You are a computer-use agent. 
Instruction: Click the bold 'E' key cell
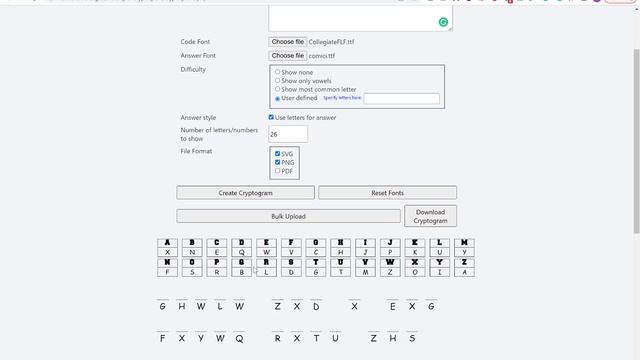click(x=266, y=242)
